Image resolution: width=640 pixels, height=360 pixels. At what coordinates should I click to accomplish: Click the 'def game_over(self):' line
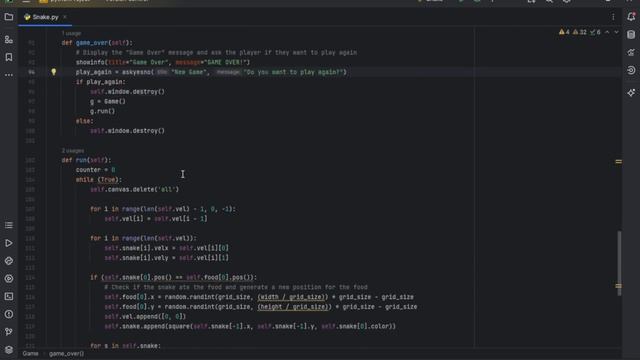pos(97,43)
